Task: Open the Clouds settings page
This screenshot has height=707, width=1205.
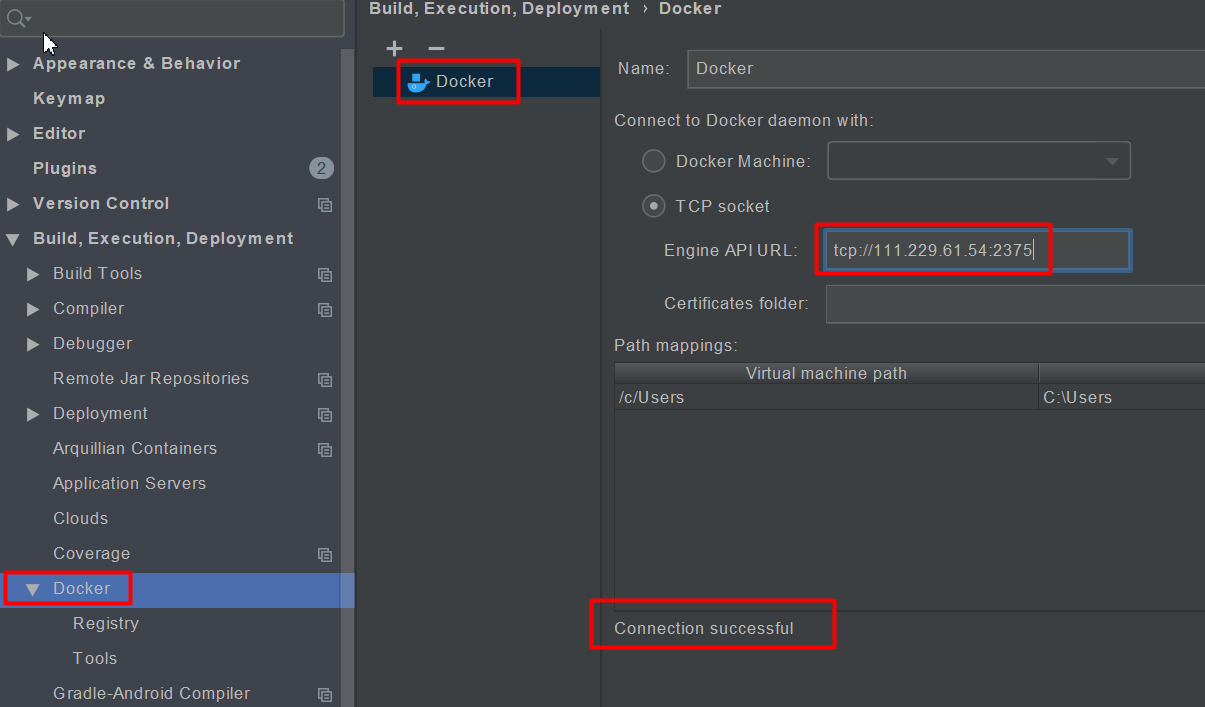Action: (x=80, y=518)
